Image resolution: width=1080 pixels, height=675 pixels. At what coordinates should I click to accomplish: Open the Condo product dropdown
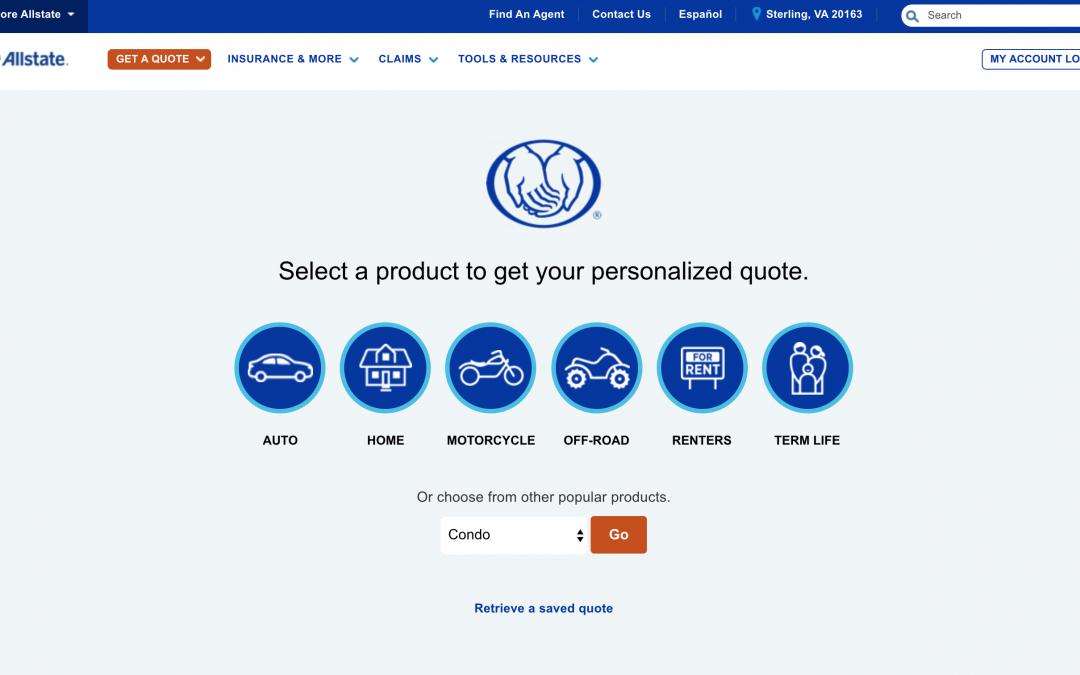pyautogui.click(x=514, y=535)
